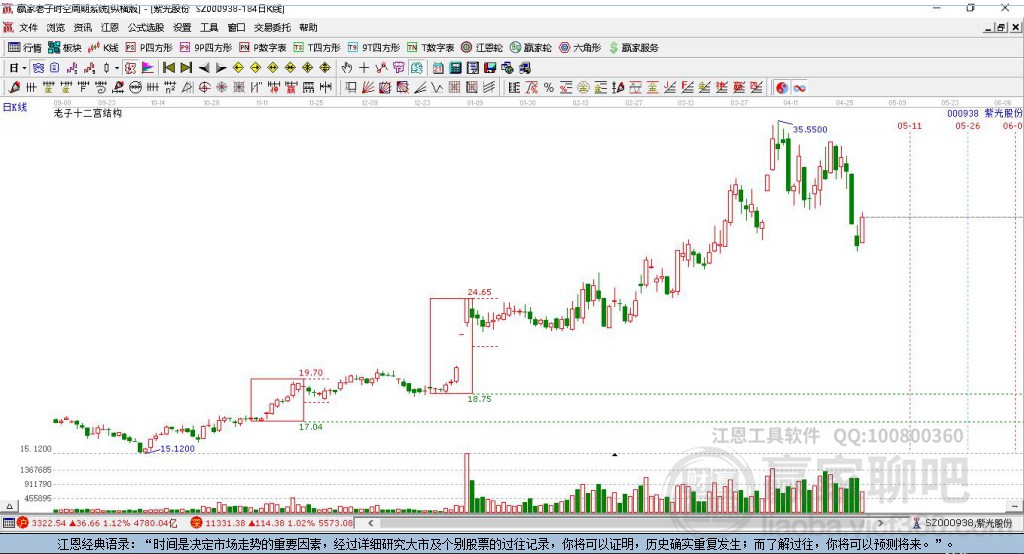The image size is (1024, 554).
Task: Open the 9T四方形 tool
Action: (374, 48)
